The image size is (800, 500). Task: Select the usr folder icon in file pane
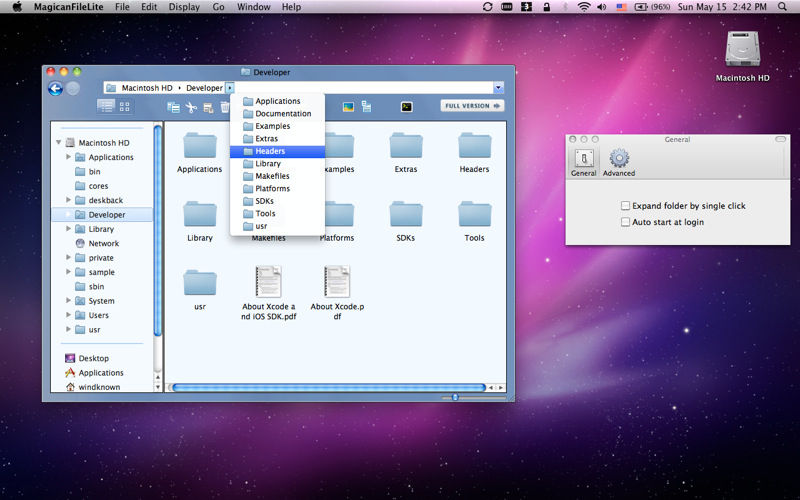point(200,283)
